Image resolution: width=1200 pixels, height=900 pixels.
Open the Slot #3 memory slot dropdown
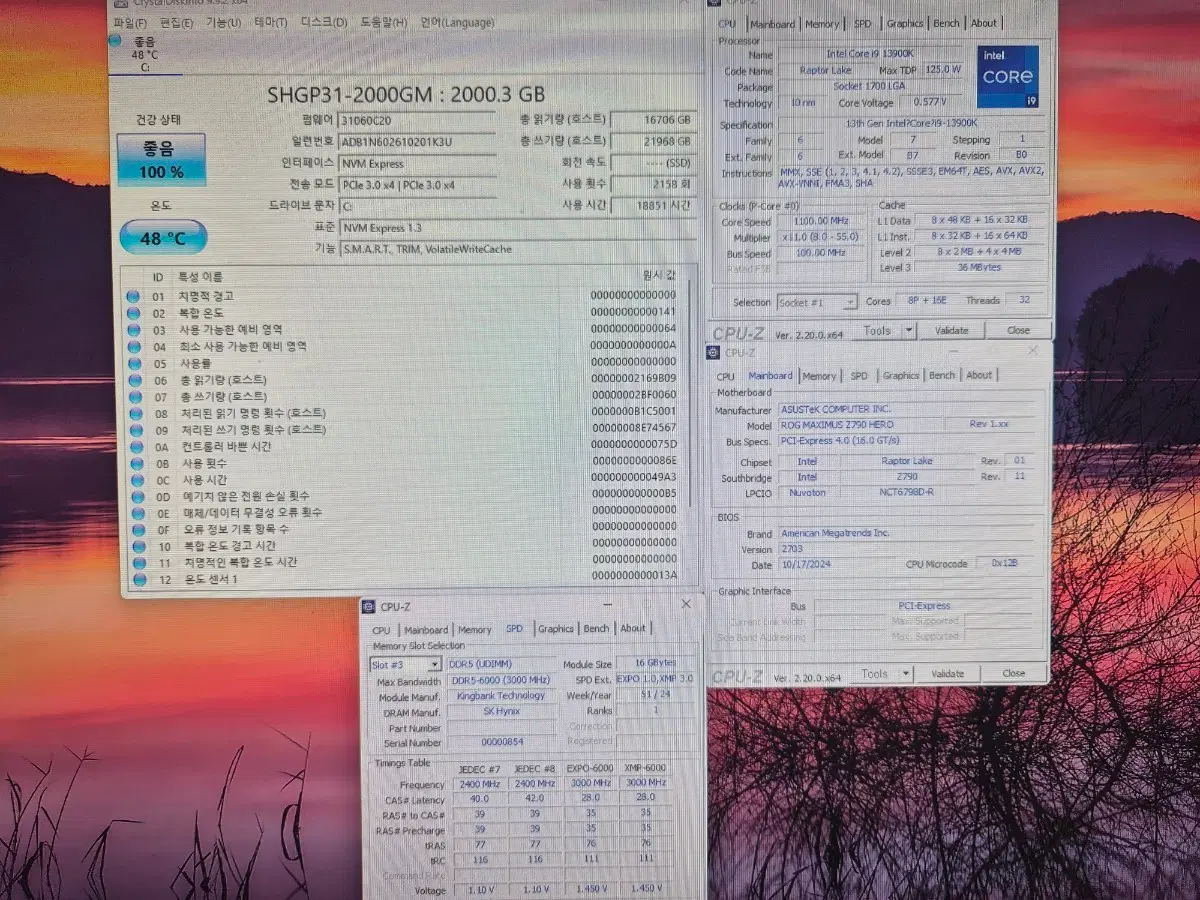[x=405, y=664]
